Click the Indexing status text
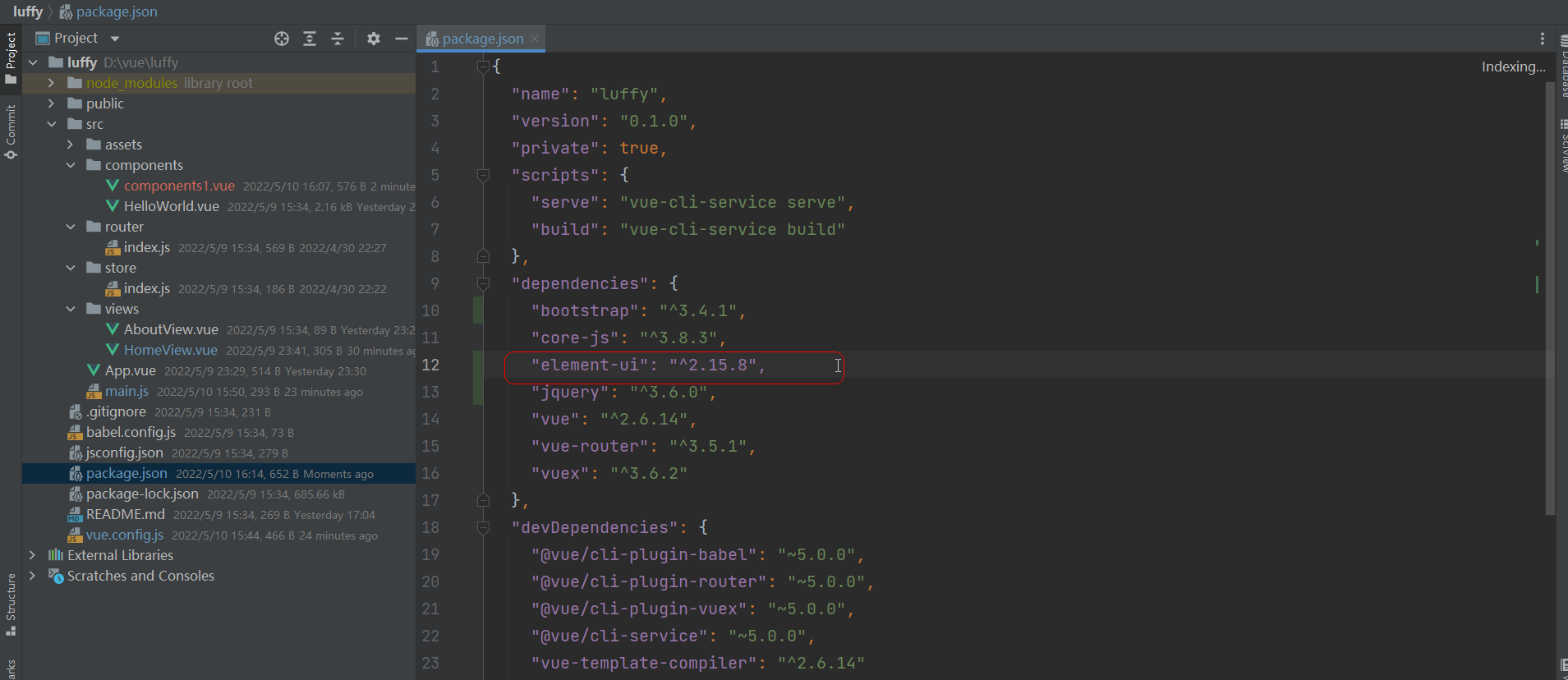The height and width of the screenshot is (680, 1568). 1513,67
